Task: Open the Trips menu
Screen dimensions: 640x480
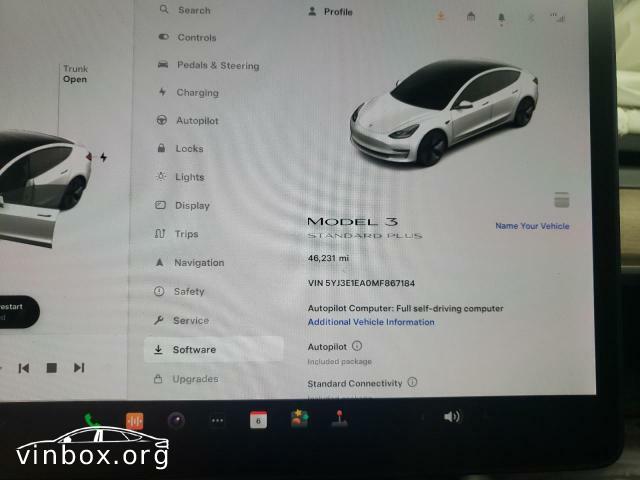Action: coord(176,234)
